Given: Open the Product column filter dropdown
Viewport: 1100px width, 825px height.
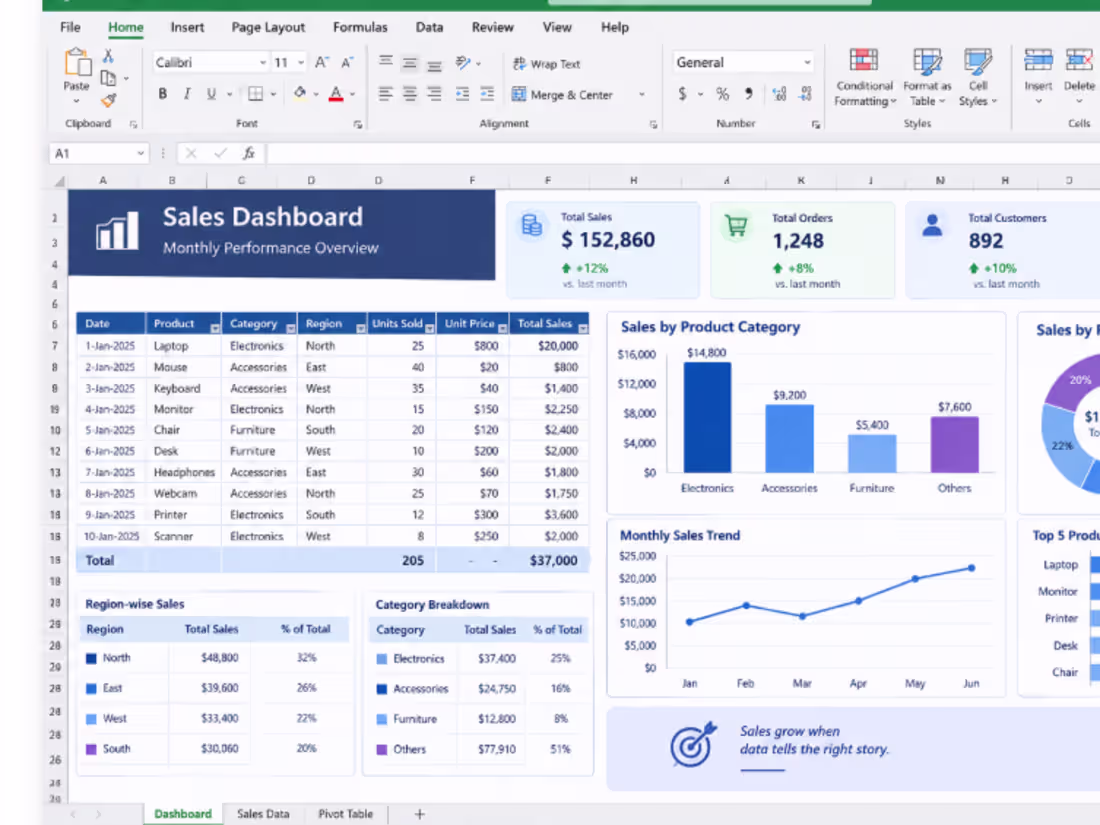Looking at the screenshot, I should [215, 328].
